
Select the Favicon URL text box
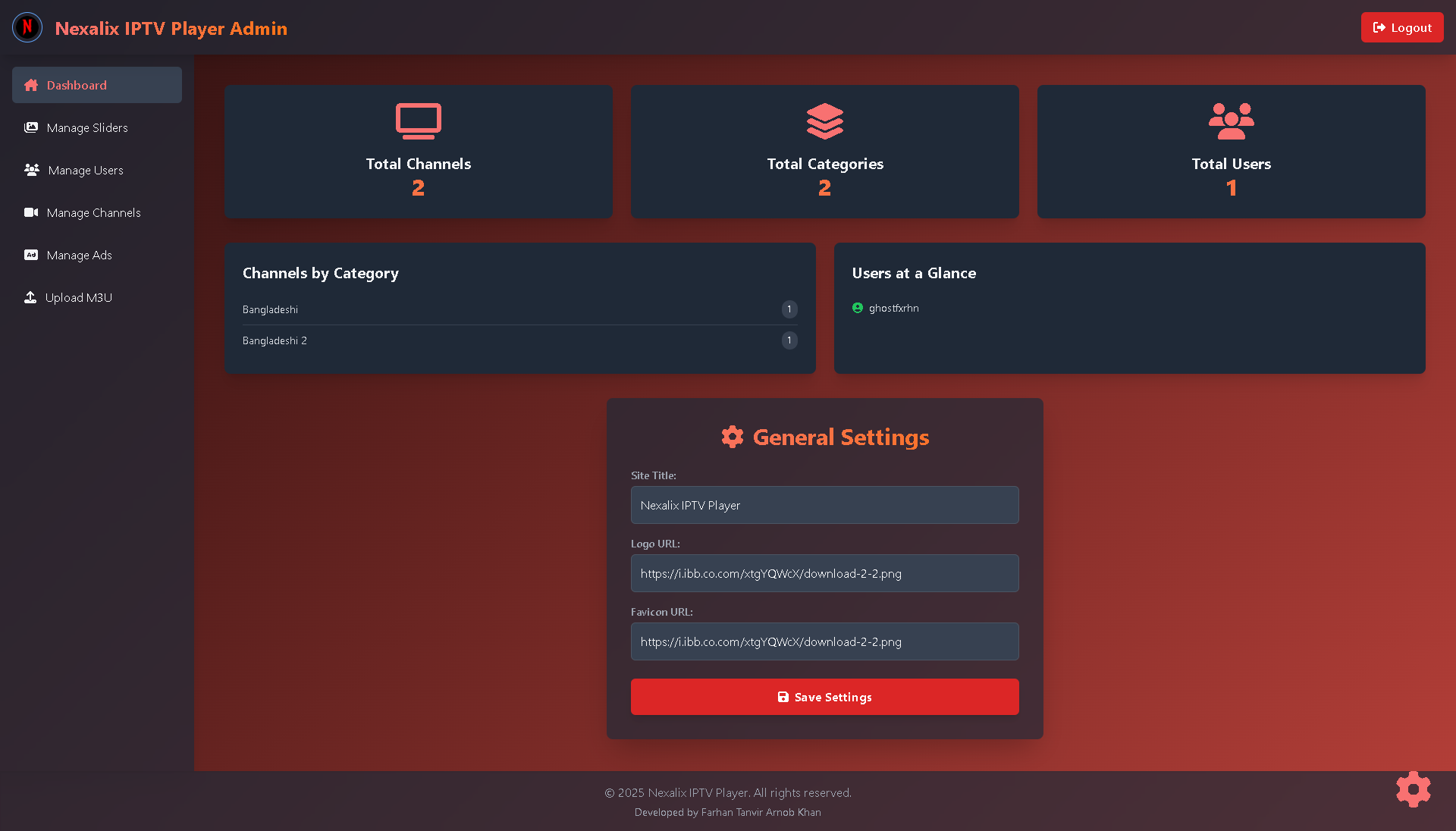coord(824,641)
